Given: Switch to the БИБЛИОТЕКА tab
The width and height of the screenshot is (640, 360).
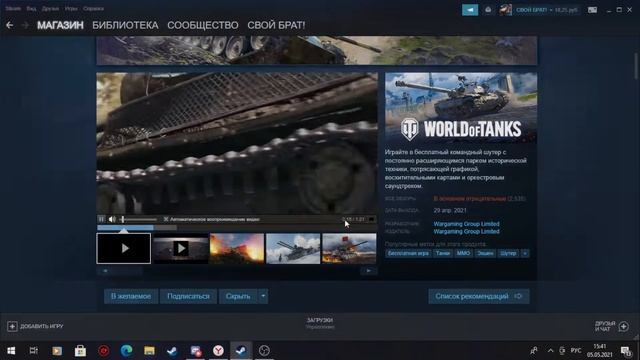Looking at the screenshot, I should click(x=125, y=25).
